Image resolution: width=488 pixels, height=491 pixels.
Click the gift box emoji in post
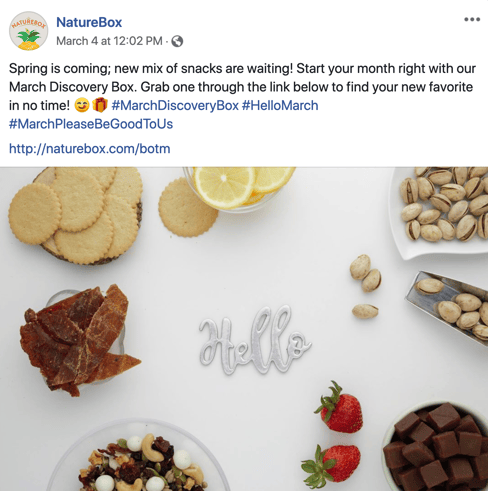tap(100, 105)
